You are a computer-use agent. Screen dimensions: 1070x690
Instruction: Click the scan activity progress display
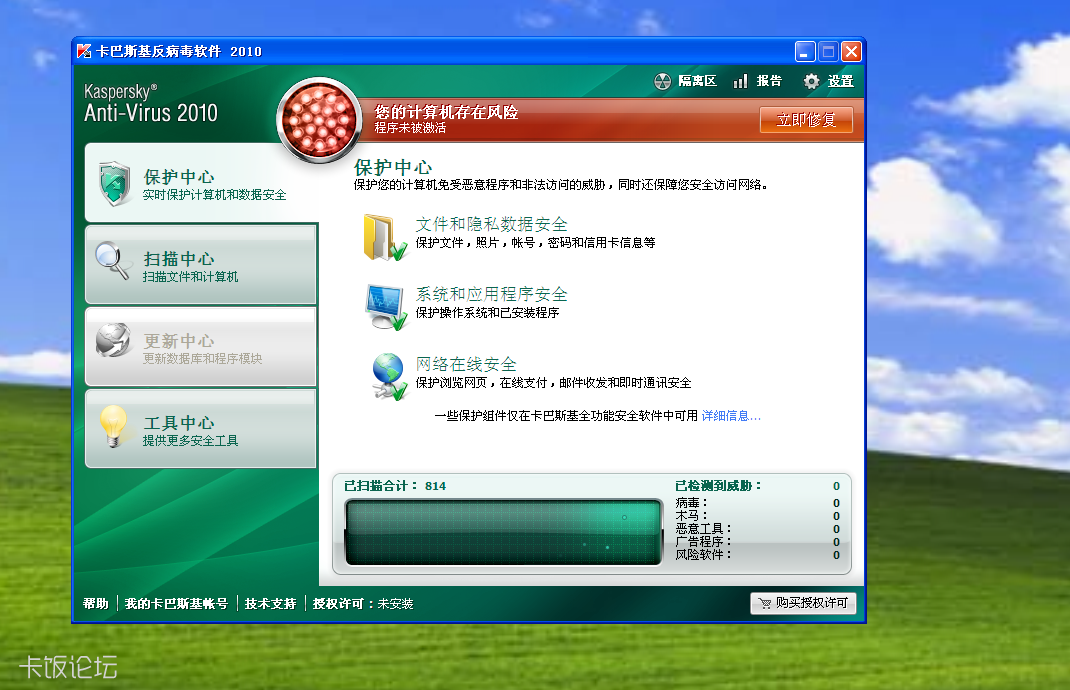coord(504,534)
